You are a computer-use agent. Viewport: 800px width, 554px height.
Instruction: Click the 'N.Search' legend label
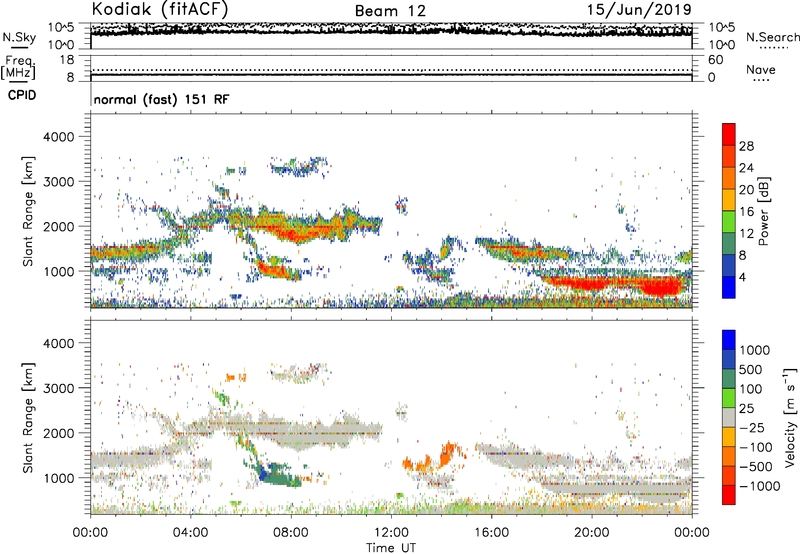click(x=772, y=37)
